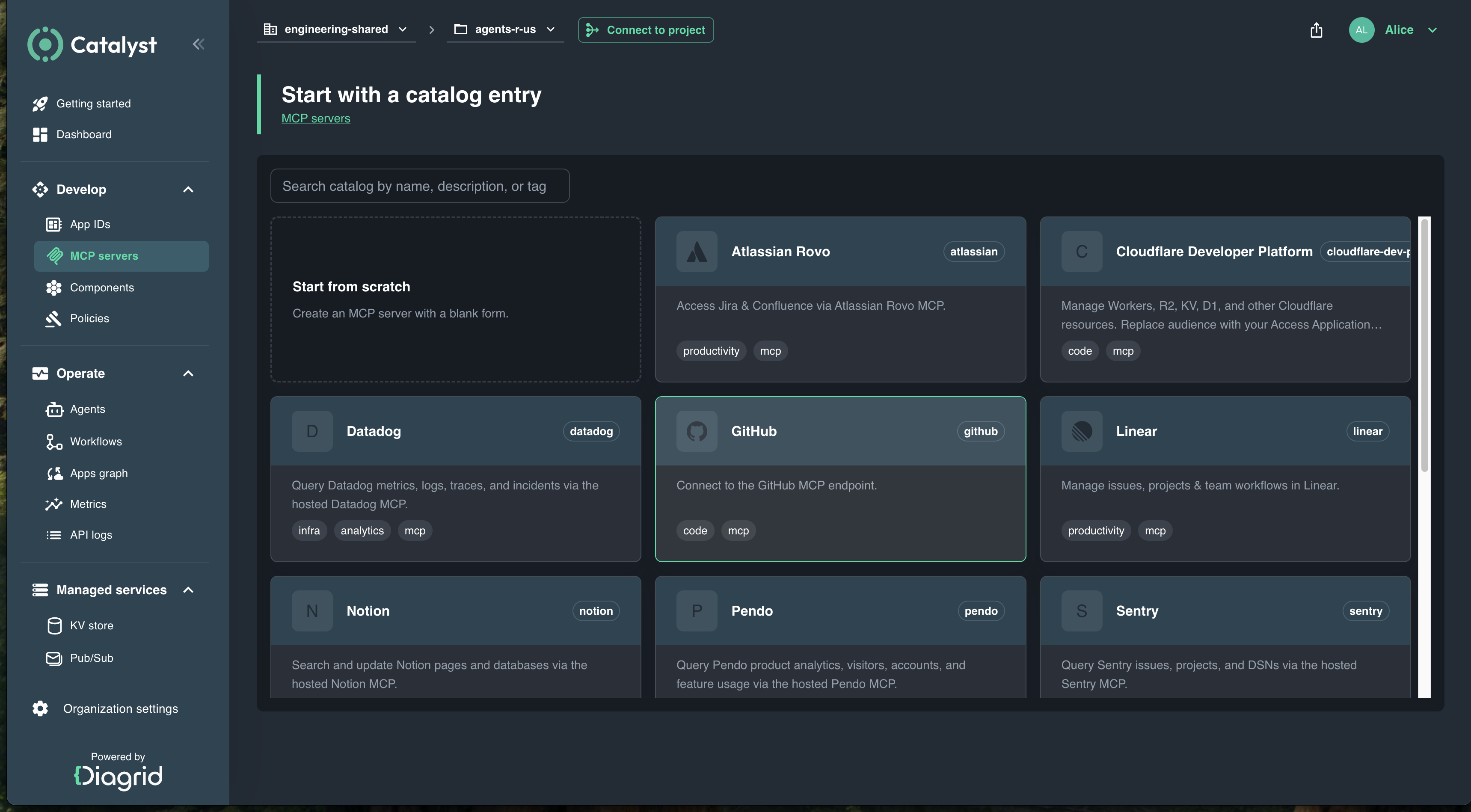Click the search catalog input field

click(x=420, y=186)
